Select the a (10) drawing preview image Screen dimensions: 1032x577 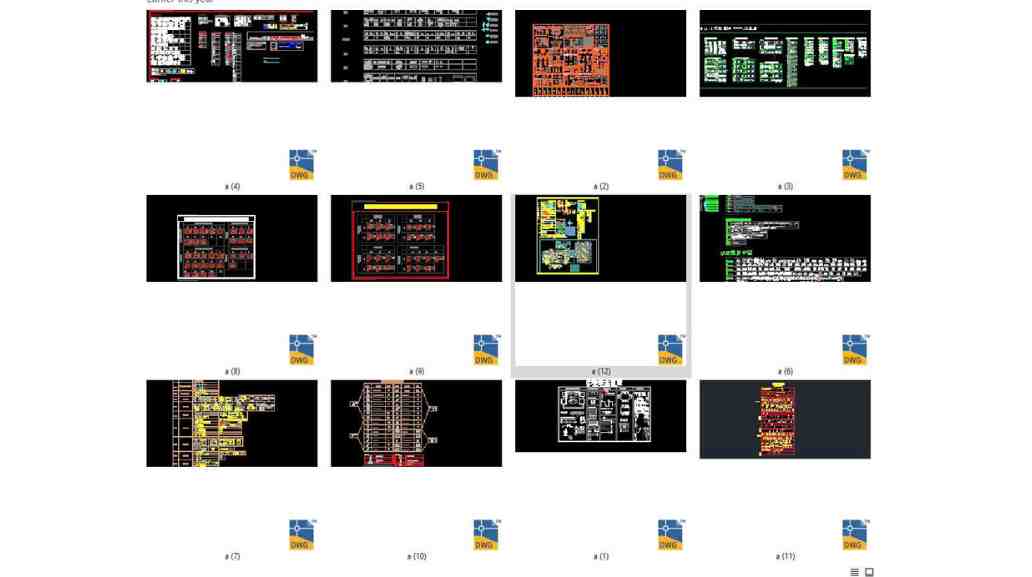coord(416,423)
